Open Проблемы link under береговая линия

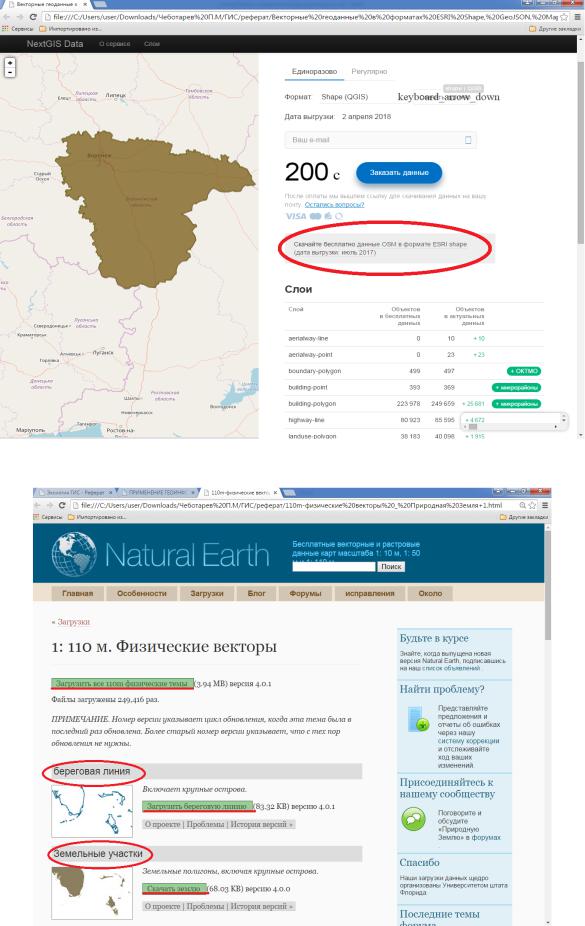(x=206, y=824)
